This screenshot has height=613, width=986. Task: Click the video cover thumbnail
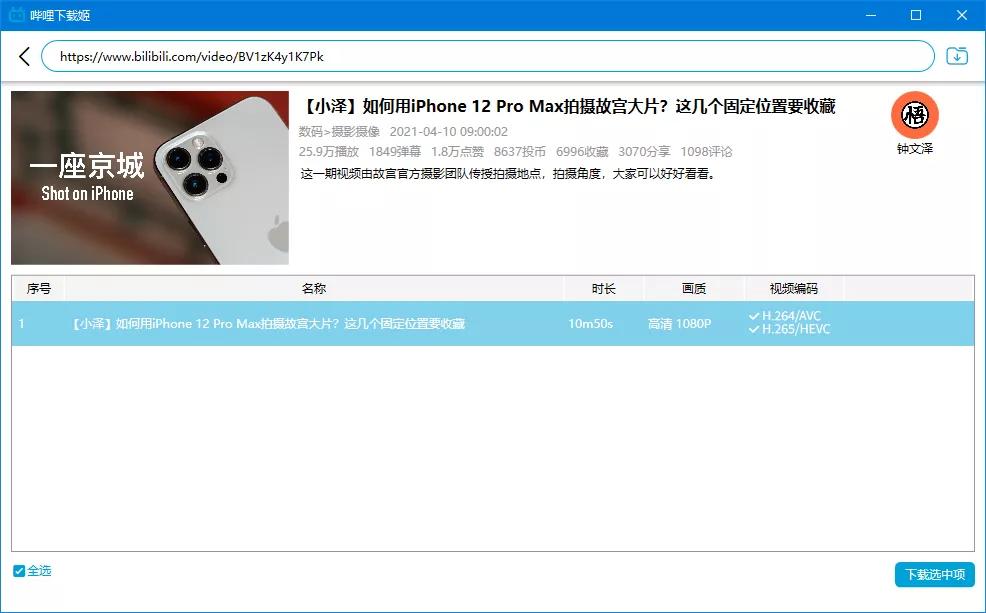[x=150, y=178]
